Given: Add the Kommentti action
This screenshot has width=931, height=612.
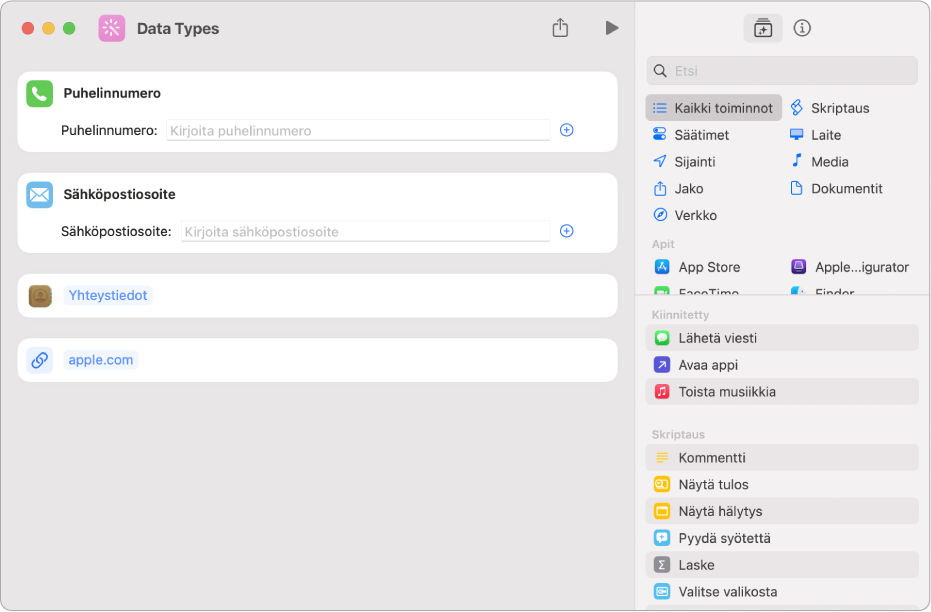Looking at the screenshot, I should tap(782, 458).
